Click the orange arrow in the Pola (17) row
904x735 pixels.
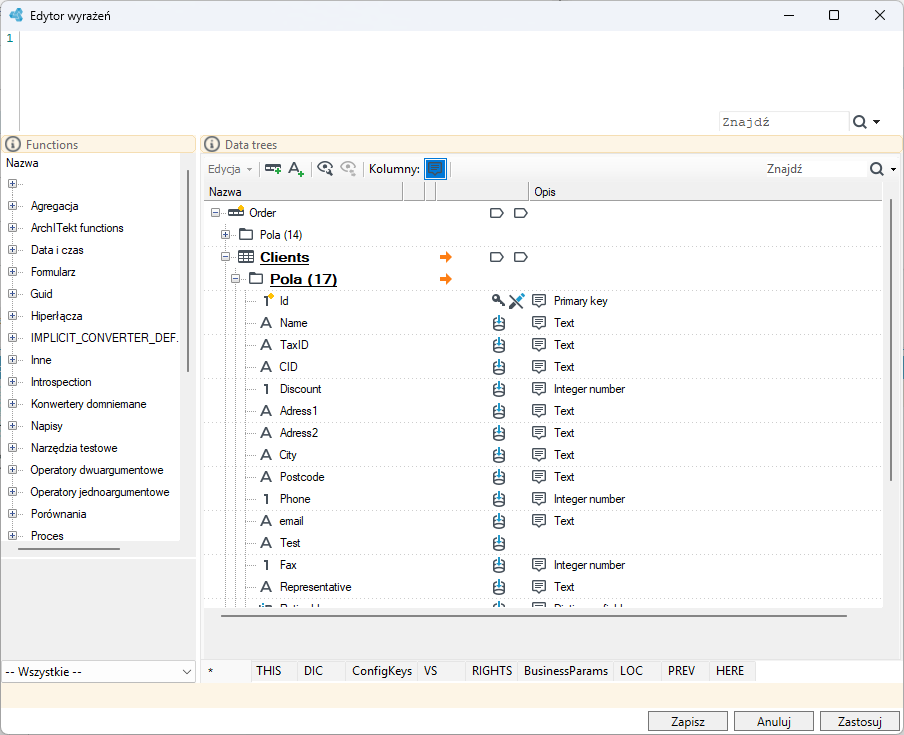pyautogui.click(x=445, y=279)
